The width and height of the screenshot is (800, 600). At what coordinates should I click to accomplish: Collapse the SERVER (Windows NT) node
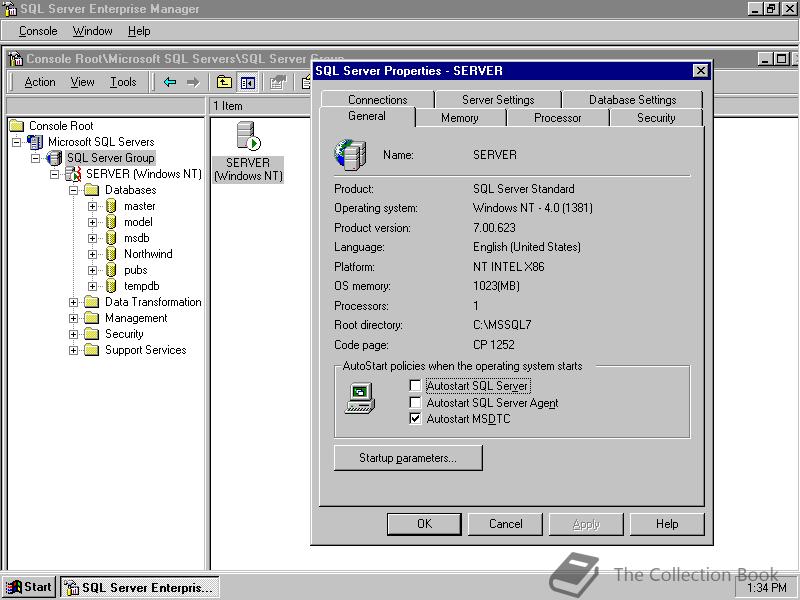pyautogui.click(x=54, y=174)
